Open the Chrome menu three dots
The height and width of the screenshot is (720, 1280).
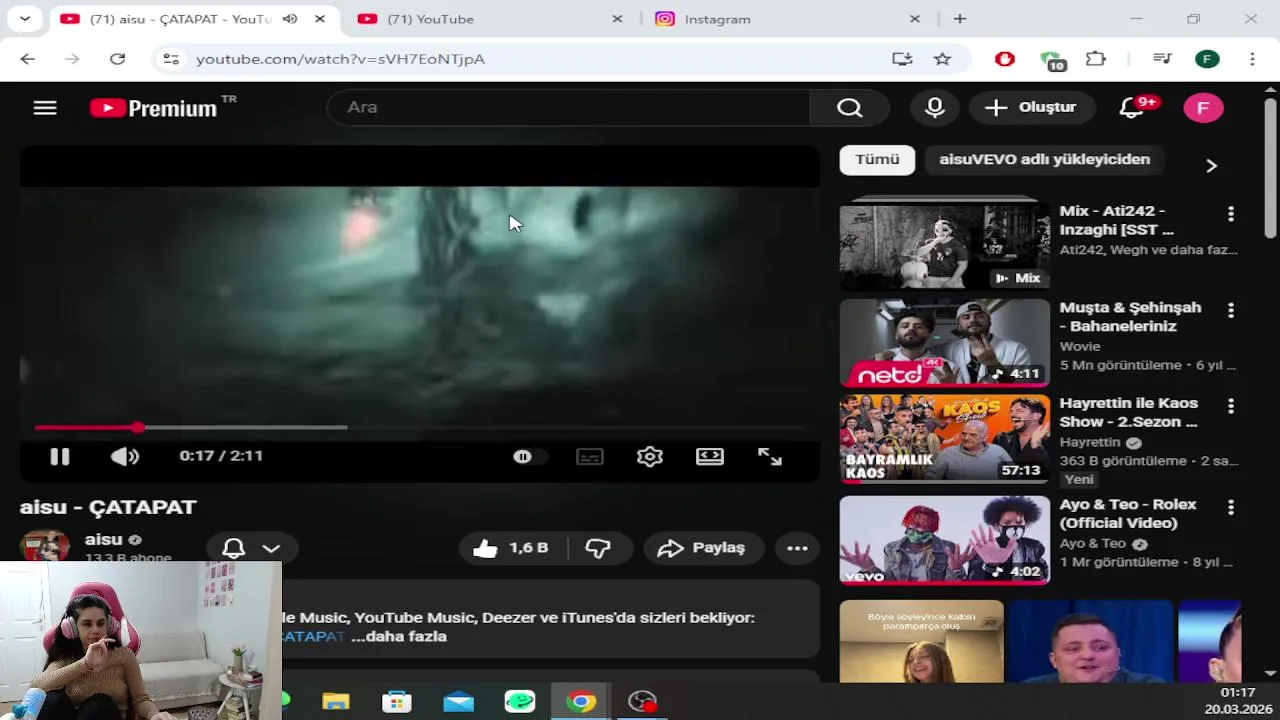point(1252,59)
